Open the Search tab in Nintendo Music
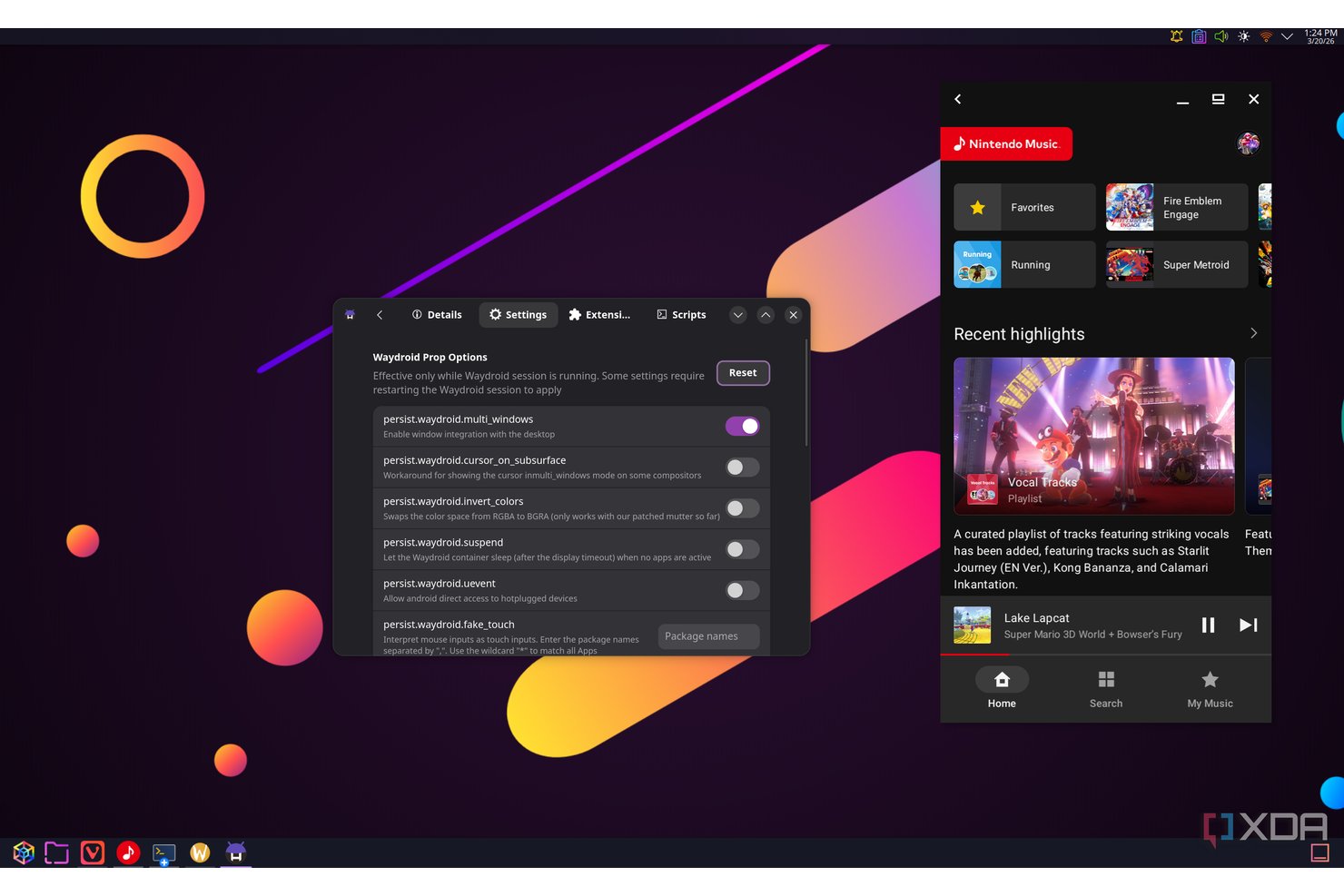The height and width of the screenshot is (896, 1344). click(x=1106, y=689)
